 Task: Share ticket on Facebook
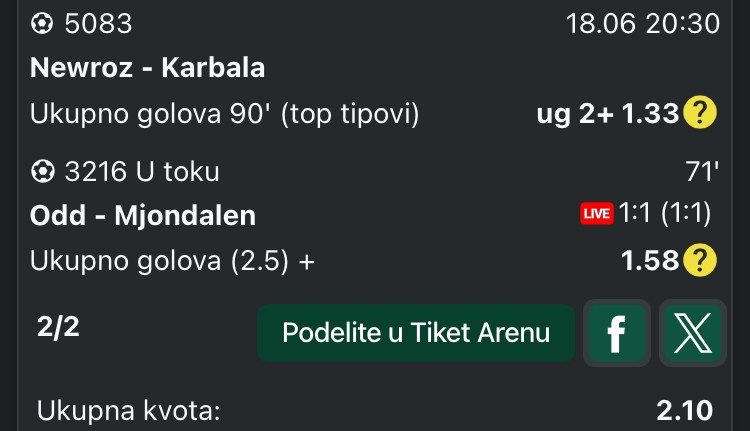[x=617, y=333]
